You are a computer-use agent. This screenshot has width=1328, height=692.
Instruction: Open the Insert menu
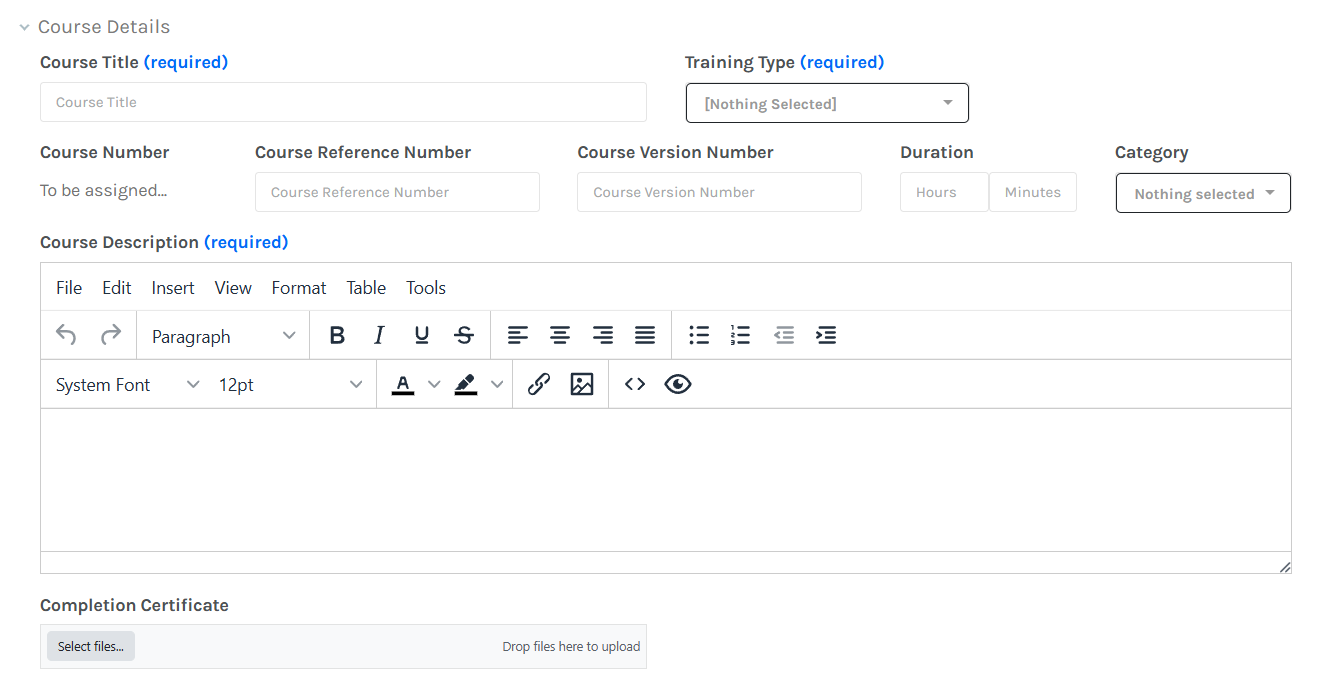(173, 288)
